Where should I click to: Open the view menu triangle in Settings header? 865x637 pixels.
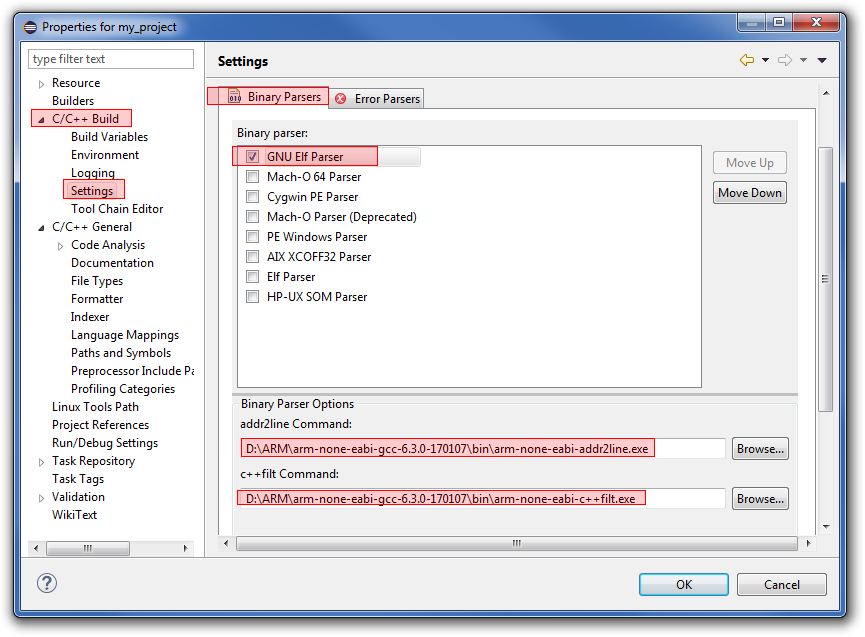tap(822, 61)
